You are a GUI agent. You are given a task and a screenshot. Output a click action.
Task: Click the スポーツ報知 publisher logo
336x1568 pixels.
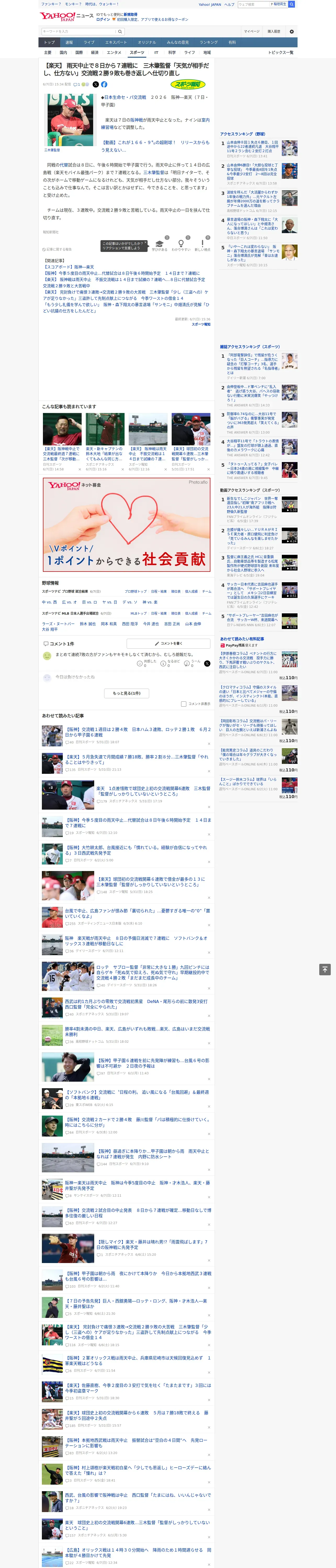[x=188, y=85]
